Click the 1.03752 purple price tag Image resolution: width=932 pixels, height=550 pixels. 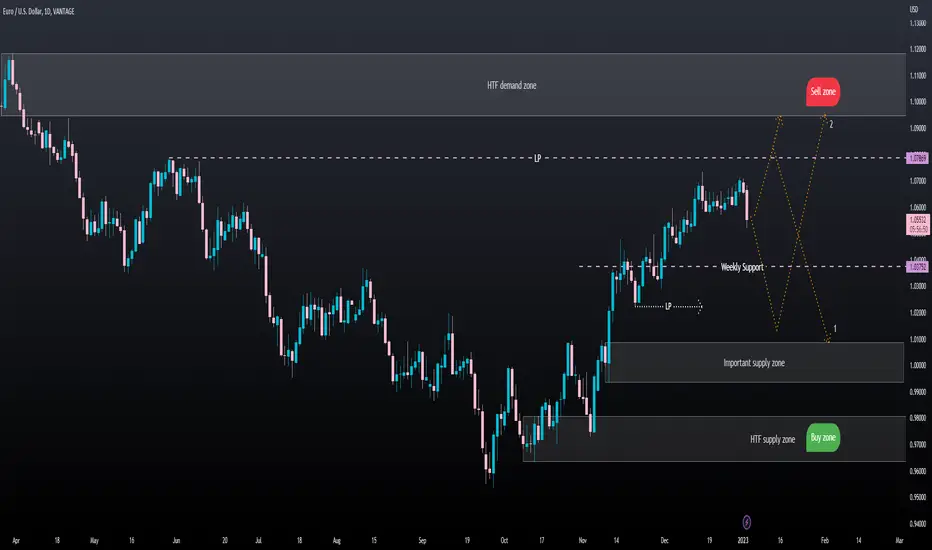(917, 267)
